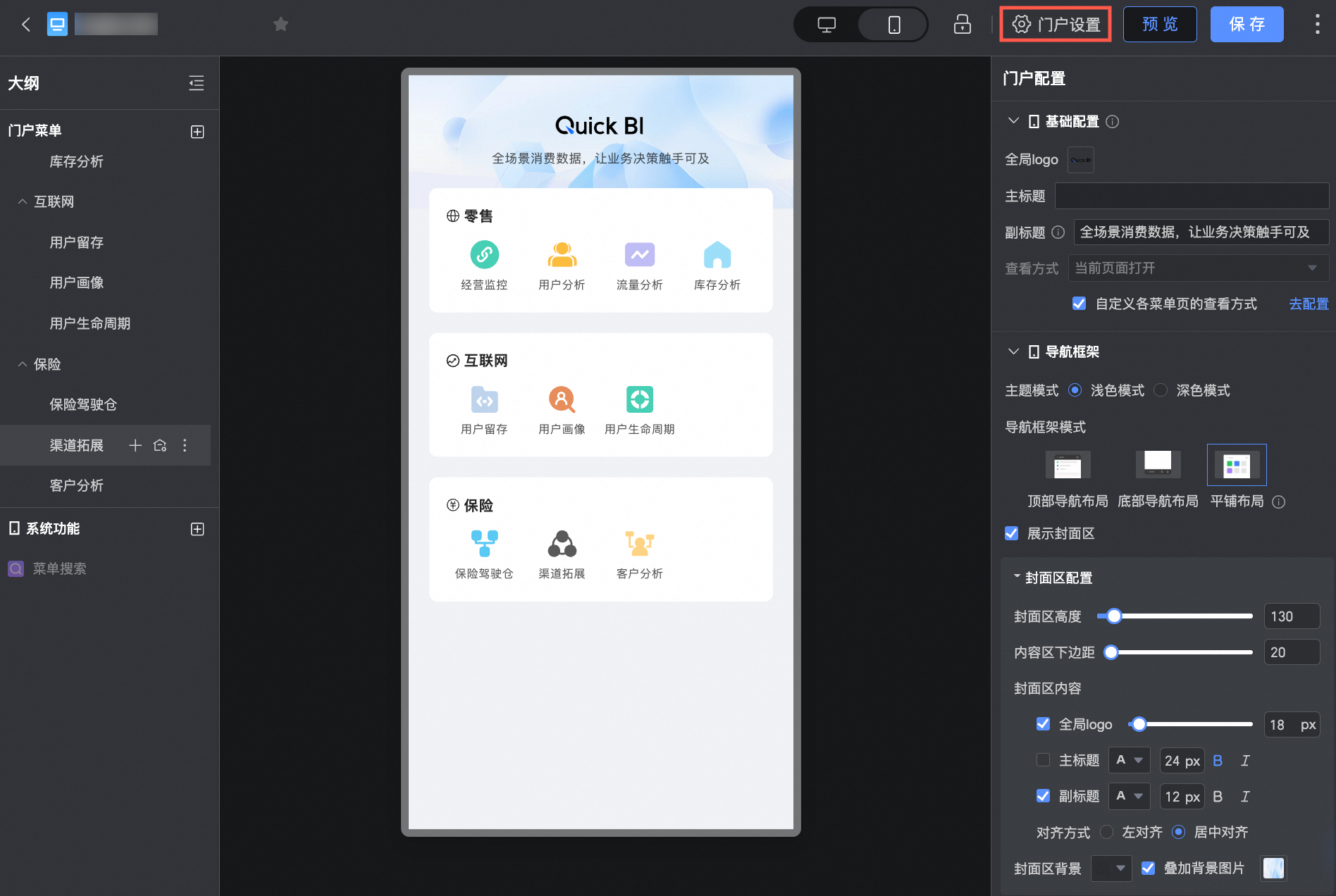Click the 保存 save button

click(x=1247, y=25)
